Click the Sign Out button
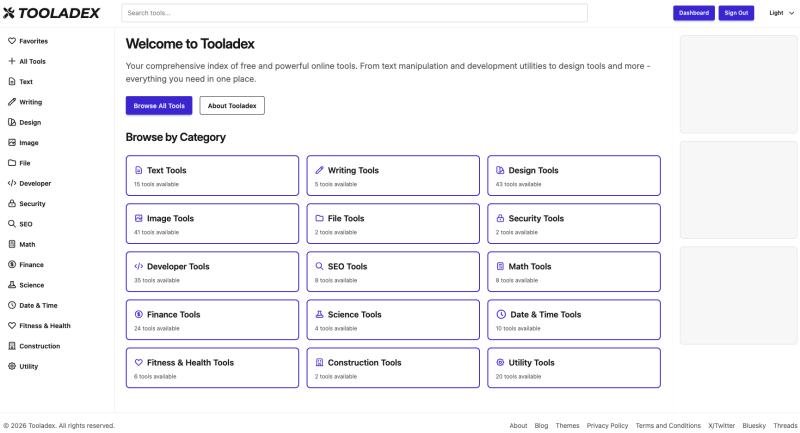This screenshot has width=800, height=433. (736, 13)
